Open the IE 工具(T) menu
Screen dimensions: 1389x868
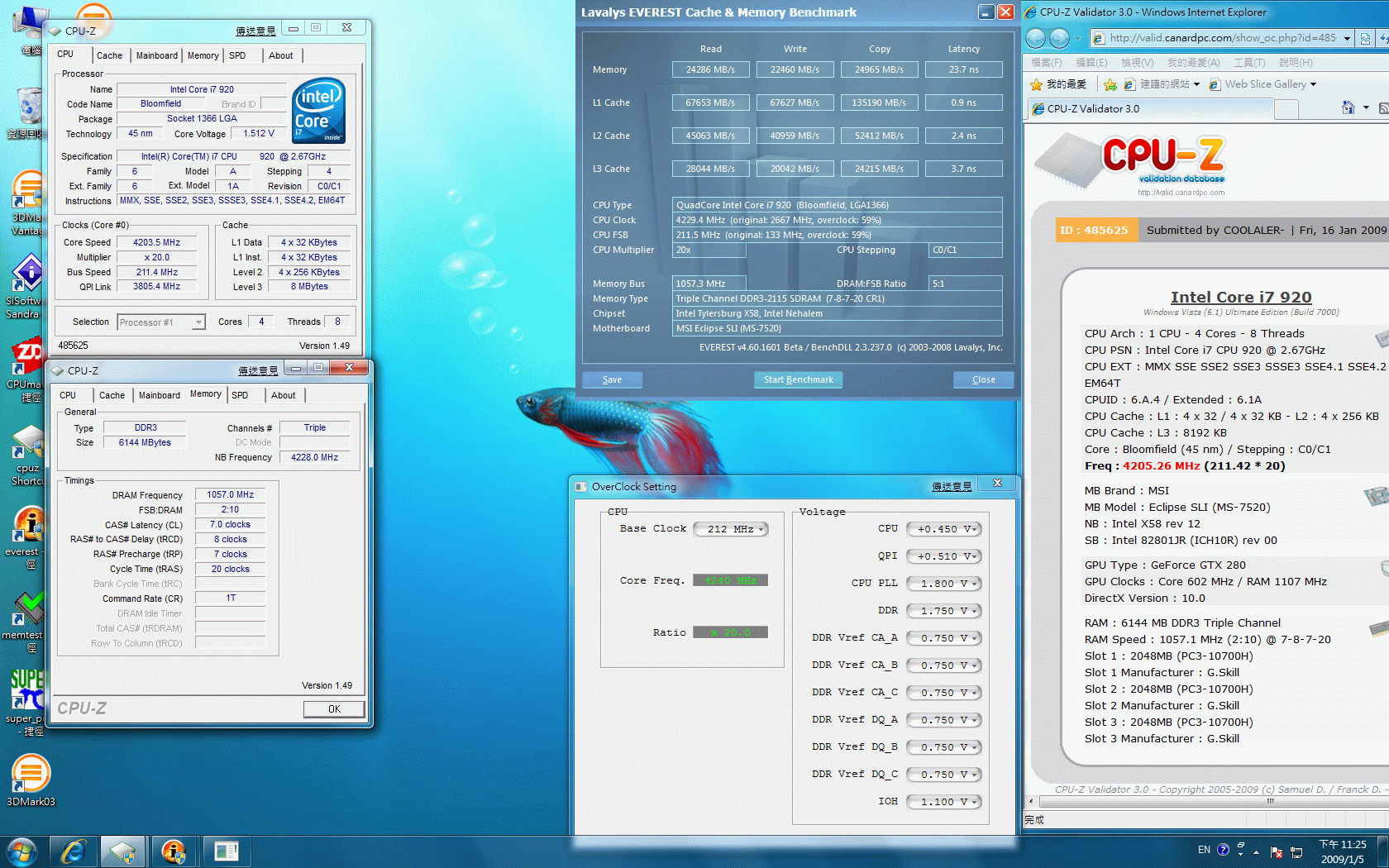(x=1248, y=63)
